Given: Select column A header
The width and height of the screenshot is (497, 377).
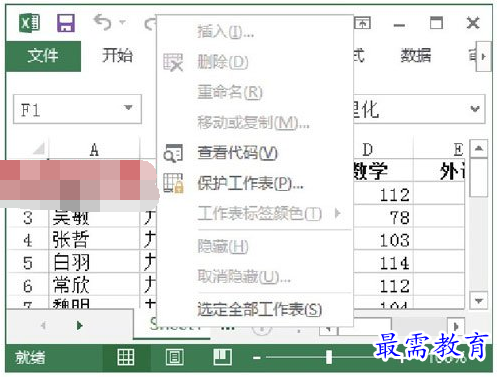Looking at the screenshot, I should pyautogui.click(x=94, y=150).
